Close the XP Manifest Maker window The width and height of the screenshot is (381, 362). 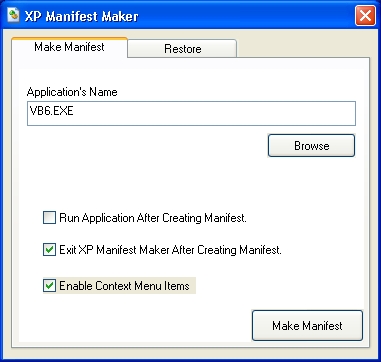point(365,16)
